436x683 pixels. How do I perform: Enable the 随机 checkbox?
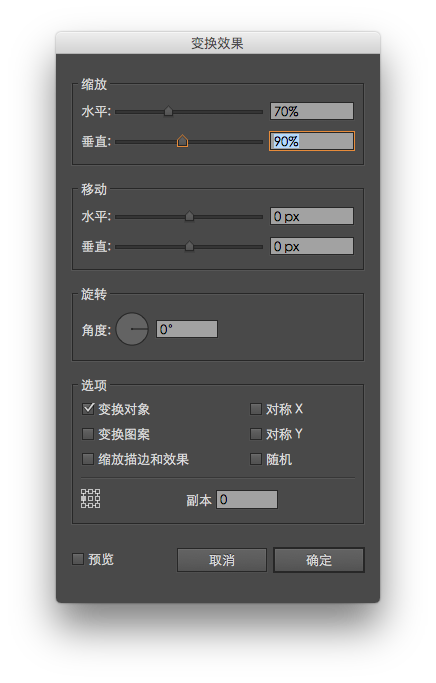(256, 459)
